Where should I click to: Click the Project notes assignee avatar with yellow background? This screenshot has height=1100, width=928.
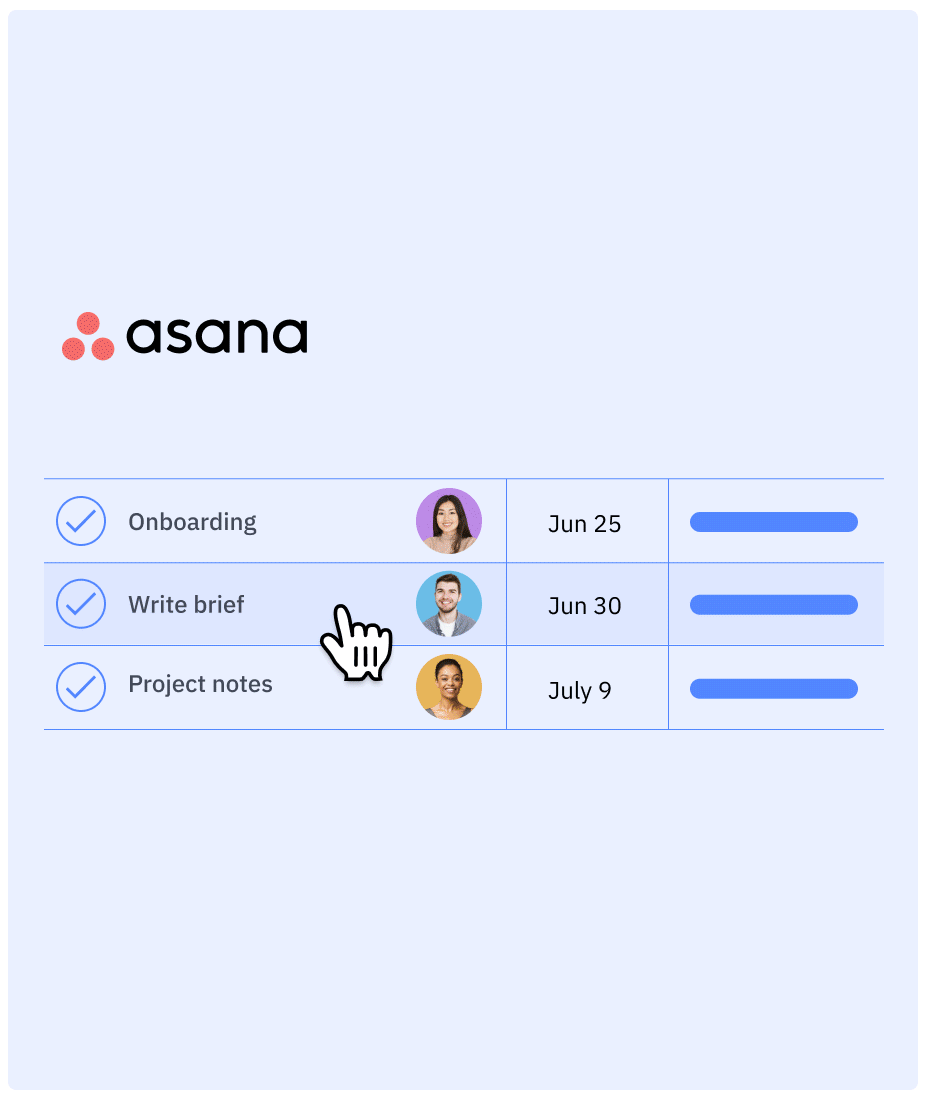pos(449,688)
